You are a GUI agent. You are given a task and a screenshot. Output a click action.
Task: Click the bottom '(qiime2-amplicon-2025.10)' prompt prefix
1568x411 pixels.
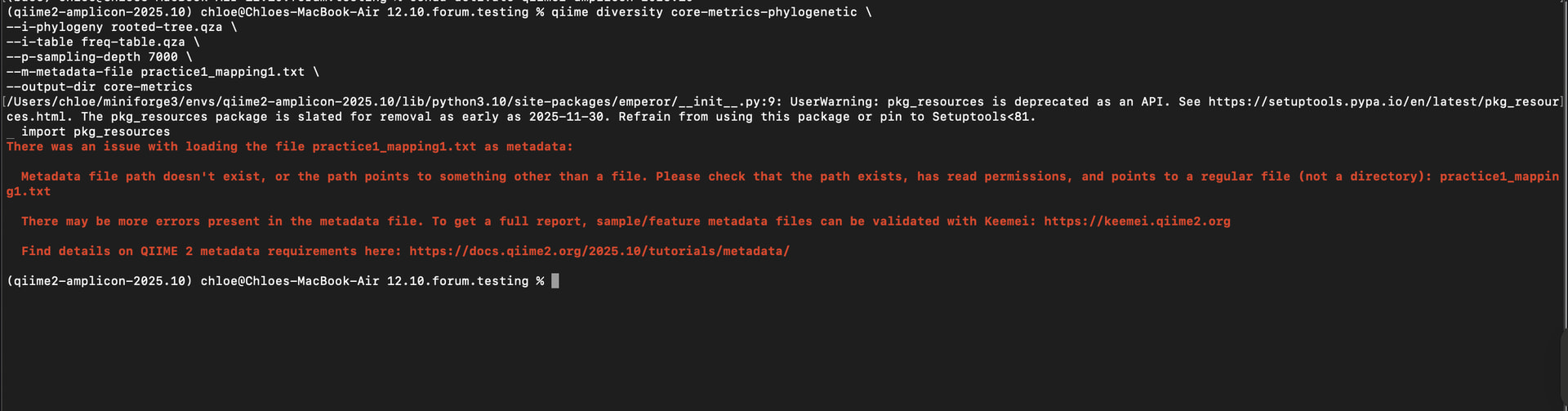[99, 281]
